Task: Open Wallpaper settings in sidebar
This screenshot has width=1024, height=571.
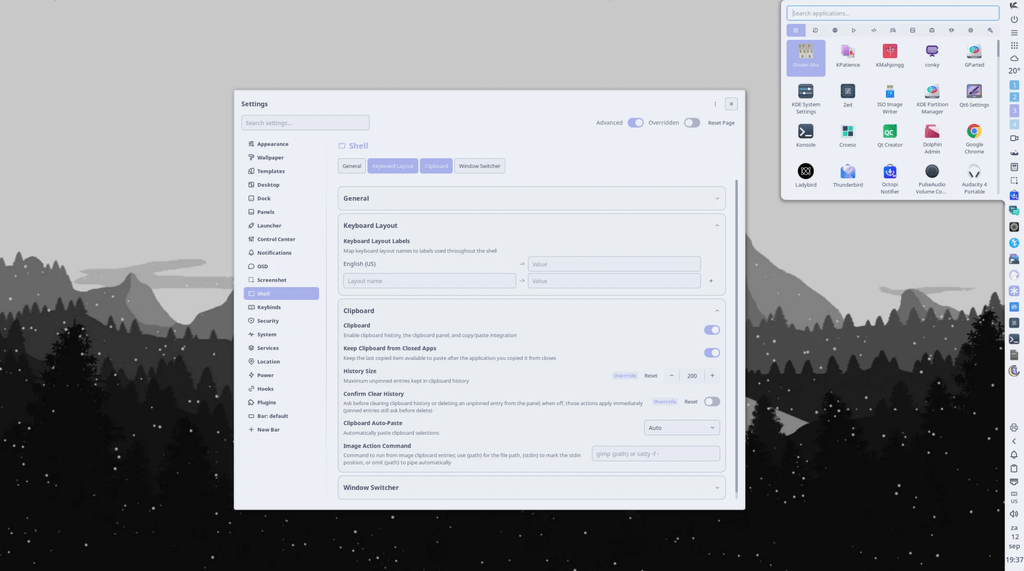Action: coord(281,157)
